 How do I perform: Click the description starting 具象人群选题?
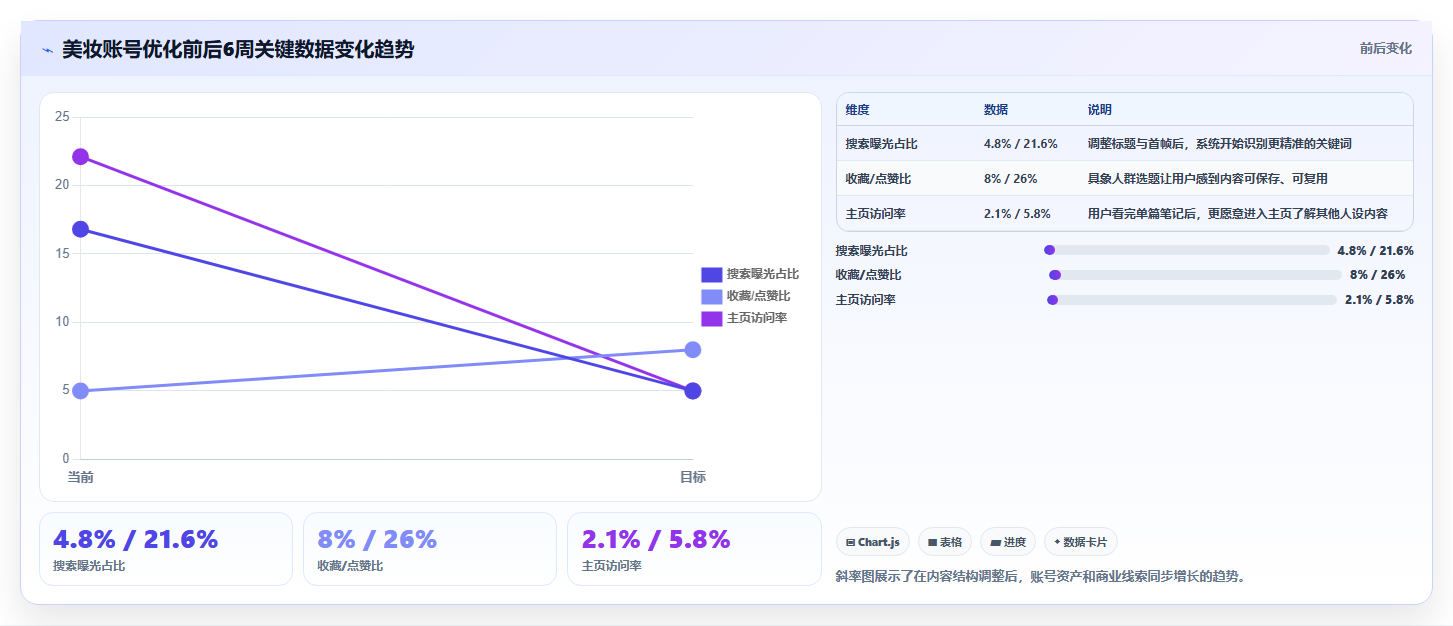tap(1208, 179)
